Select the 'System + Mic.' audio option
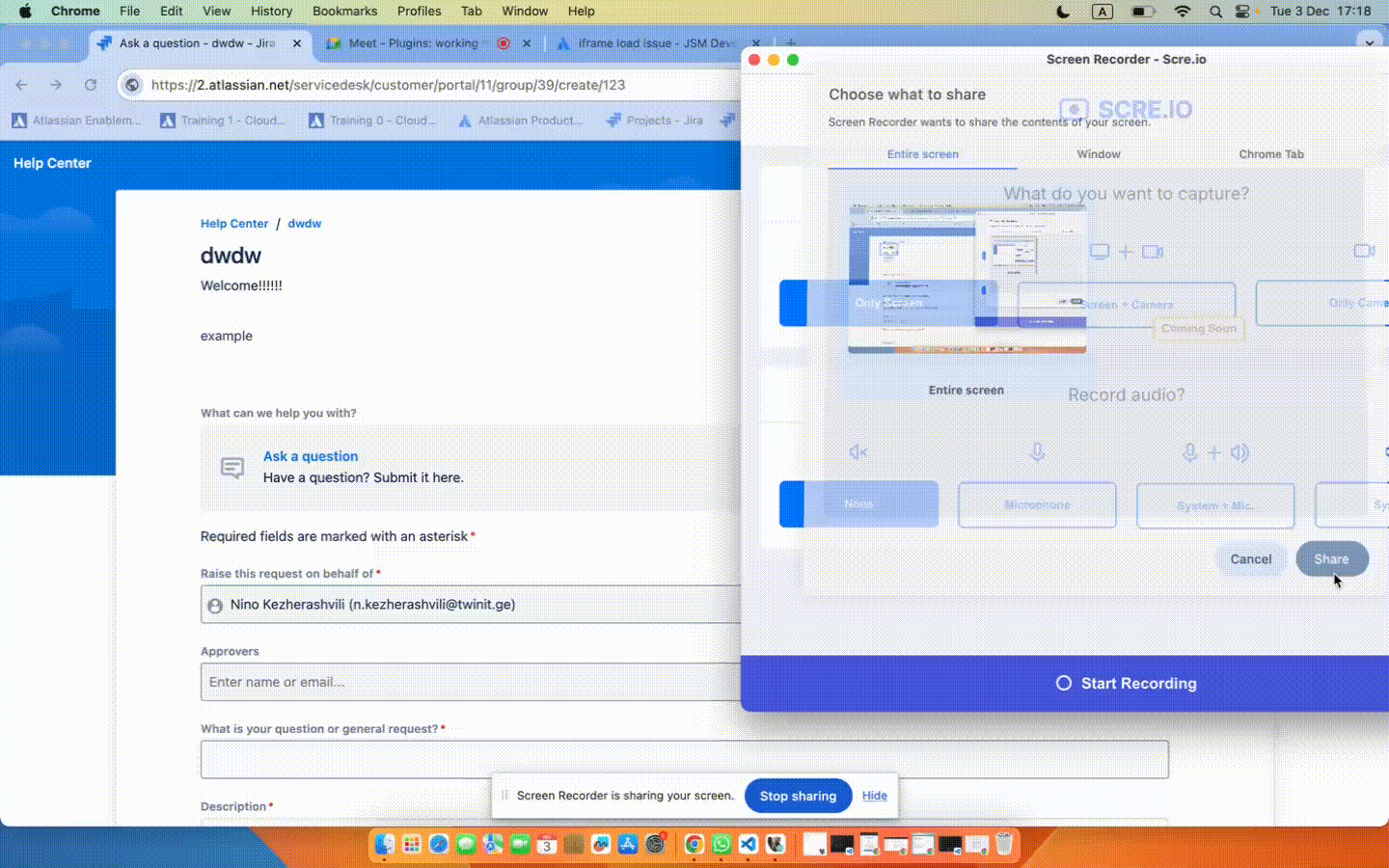1389x868 pixels. (1215, 505)
